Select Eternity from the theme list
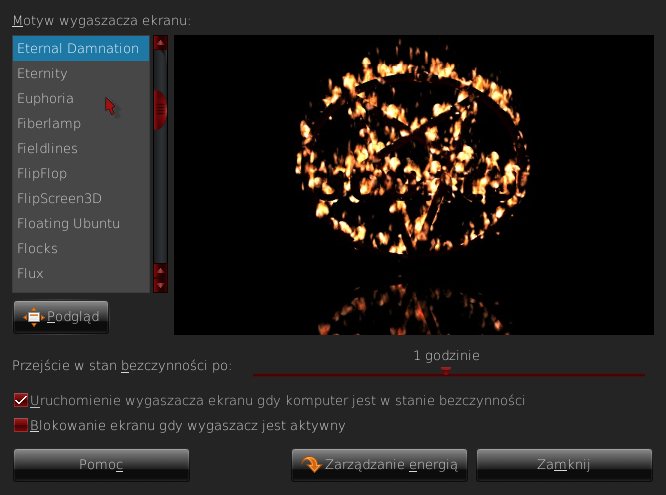Viewport: 666px width, 495px height. coord(81,74)
